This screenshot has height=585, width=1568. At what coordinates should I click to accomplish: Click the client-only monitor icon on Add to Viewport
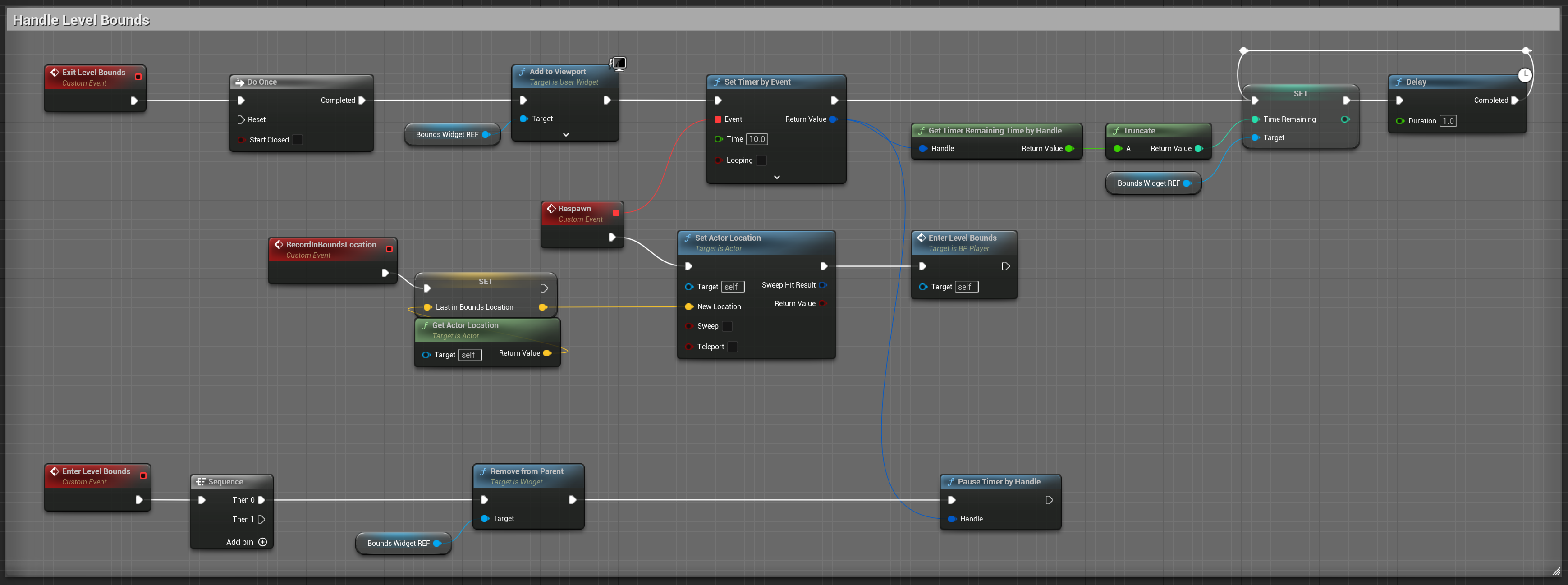(x=618, y=63)
